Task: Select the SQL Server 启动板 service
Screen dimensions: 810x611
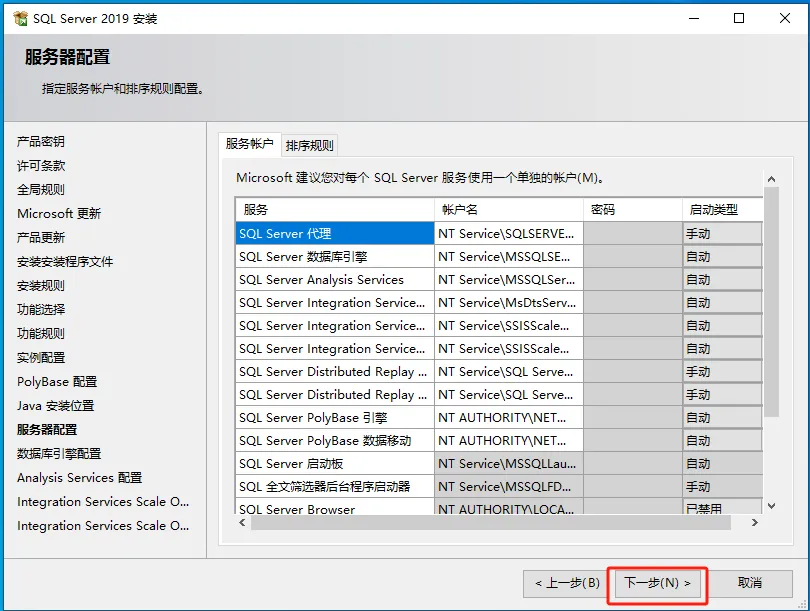Action: (x=335, y=464)
